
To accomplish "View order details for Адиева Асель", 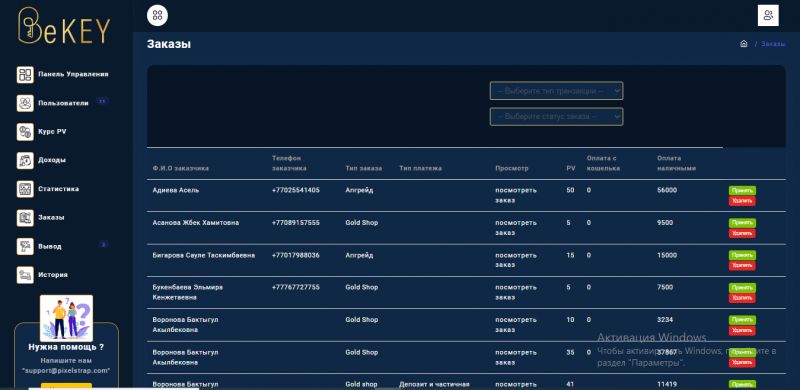I will click(516, 195).
